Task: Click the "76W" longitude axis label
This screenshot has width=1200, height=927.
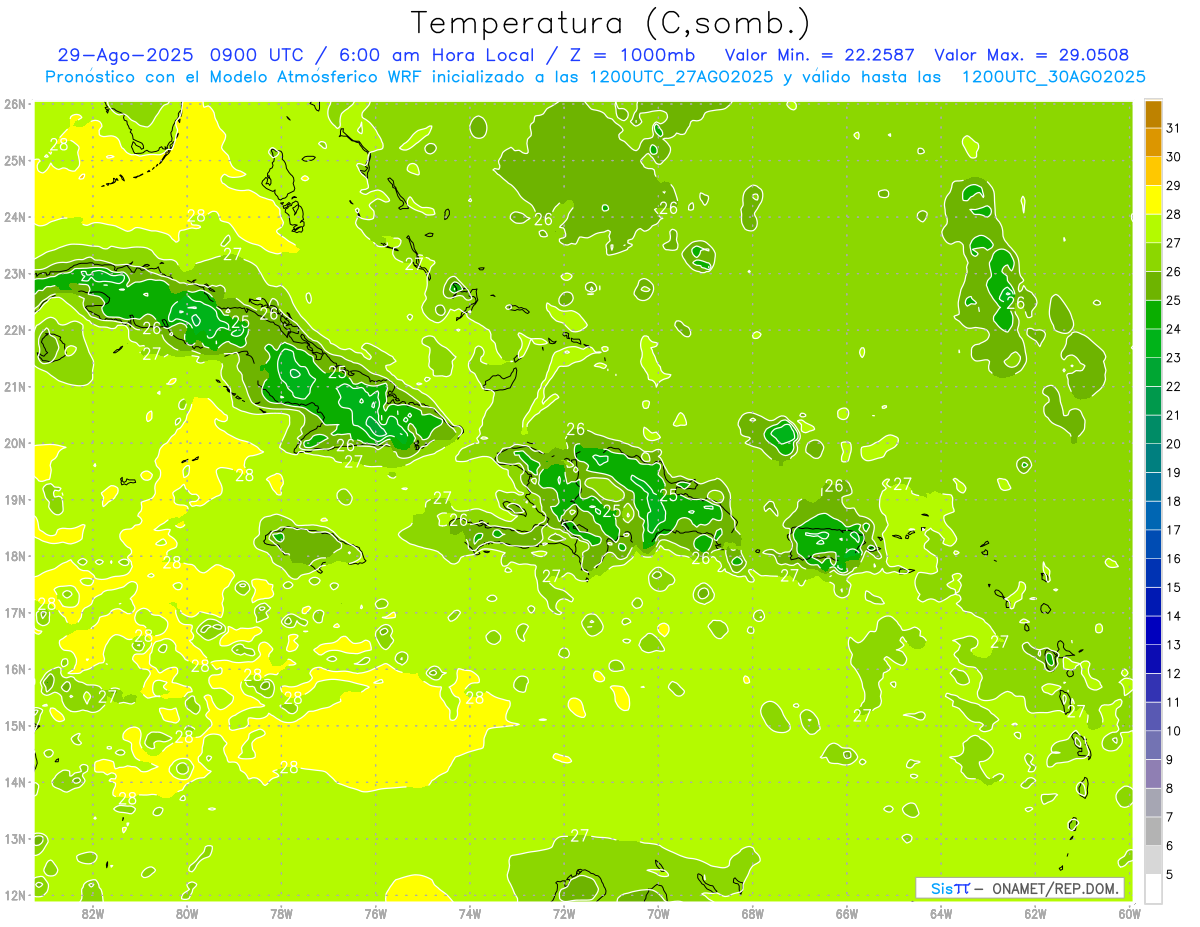Action: 375,913
